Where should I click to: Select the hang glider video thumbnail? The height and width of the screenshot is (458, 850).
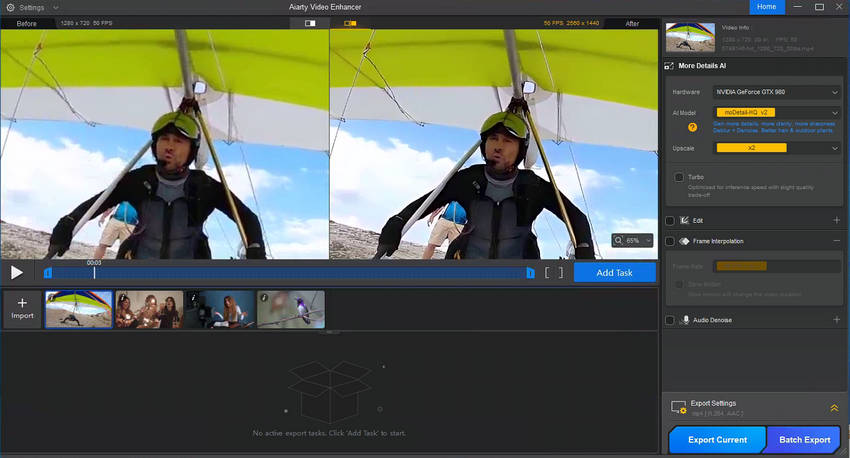79,309
